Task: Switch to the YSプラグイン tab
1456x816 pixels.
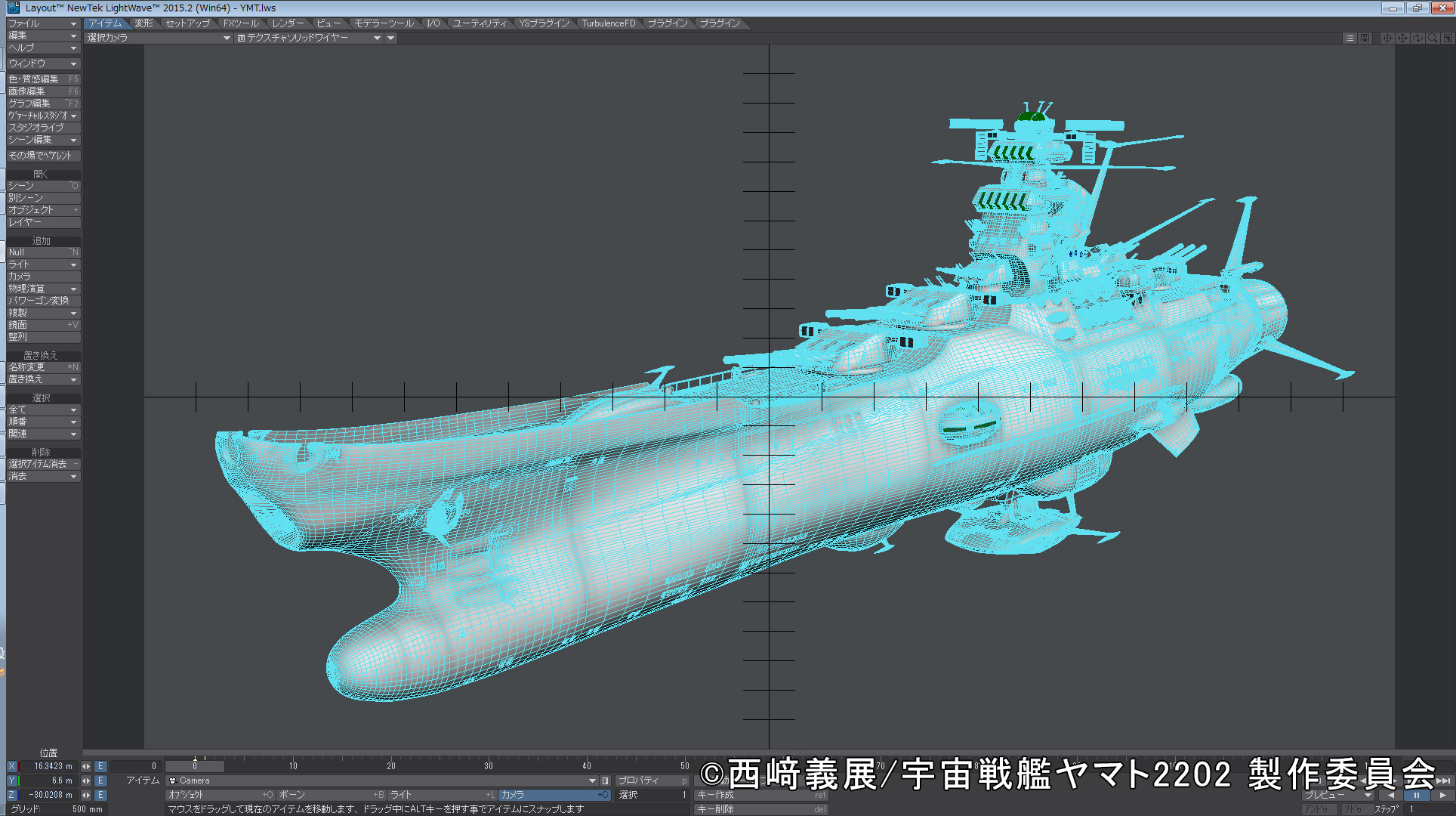Action: pos(544,23)
